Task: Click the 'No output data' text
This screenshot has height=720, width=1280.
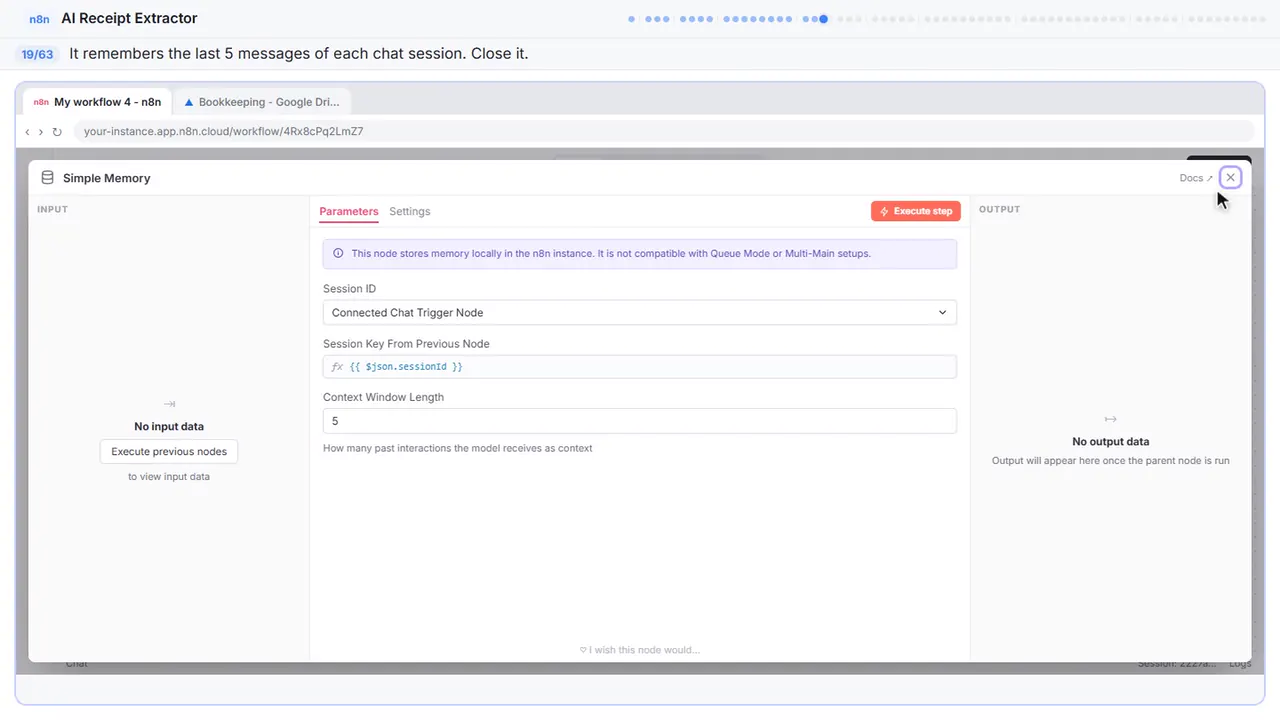Action: tap(1110, 441)
